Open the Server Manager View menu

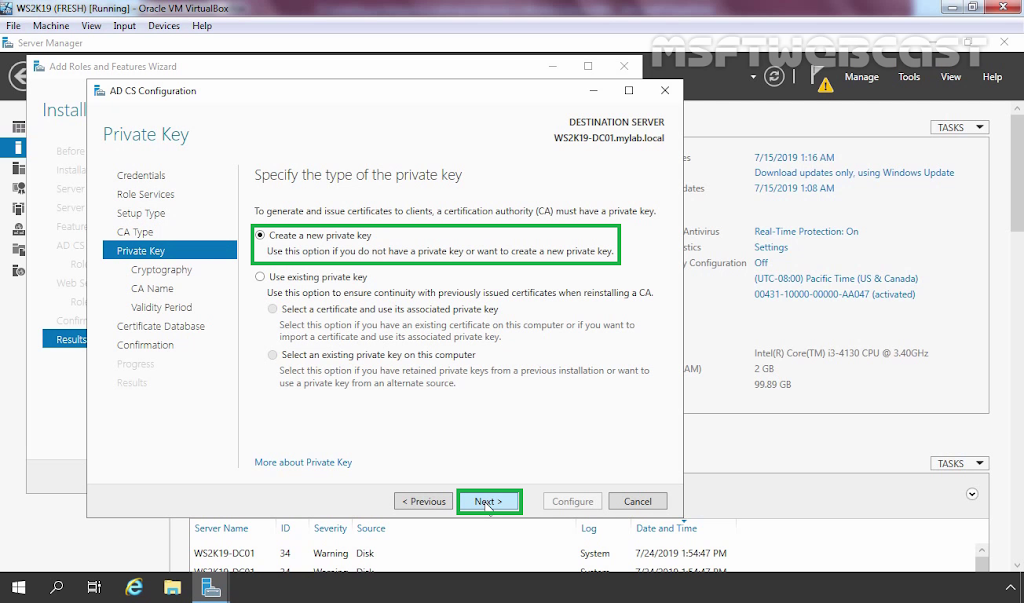(950, 76)
